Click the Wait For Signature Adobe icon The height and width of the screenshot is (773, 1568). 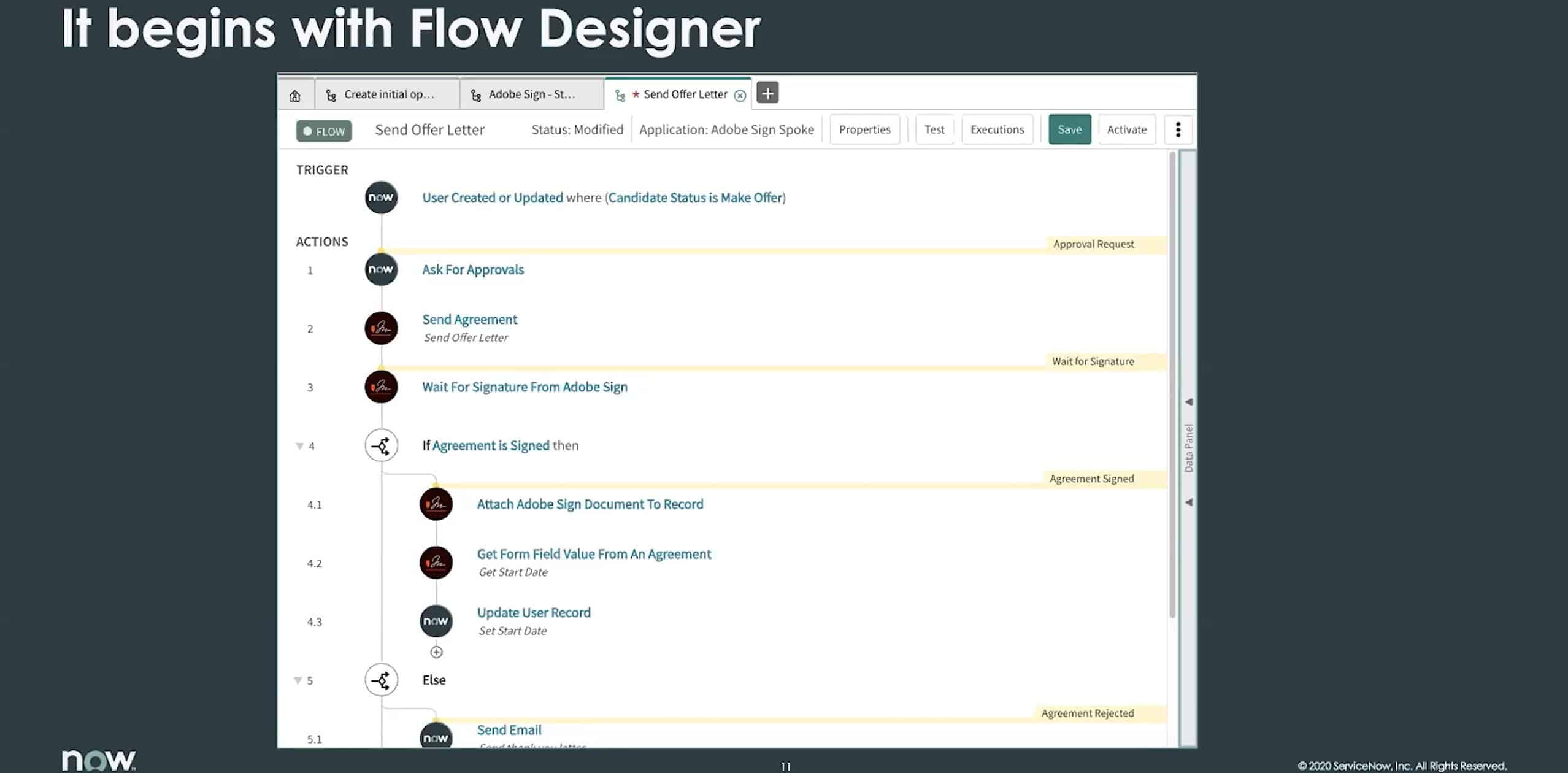pyautogui.click(x=381, y=386)
